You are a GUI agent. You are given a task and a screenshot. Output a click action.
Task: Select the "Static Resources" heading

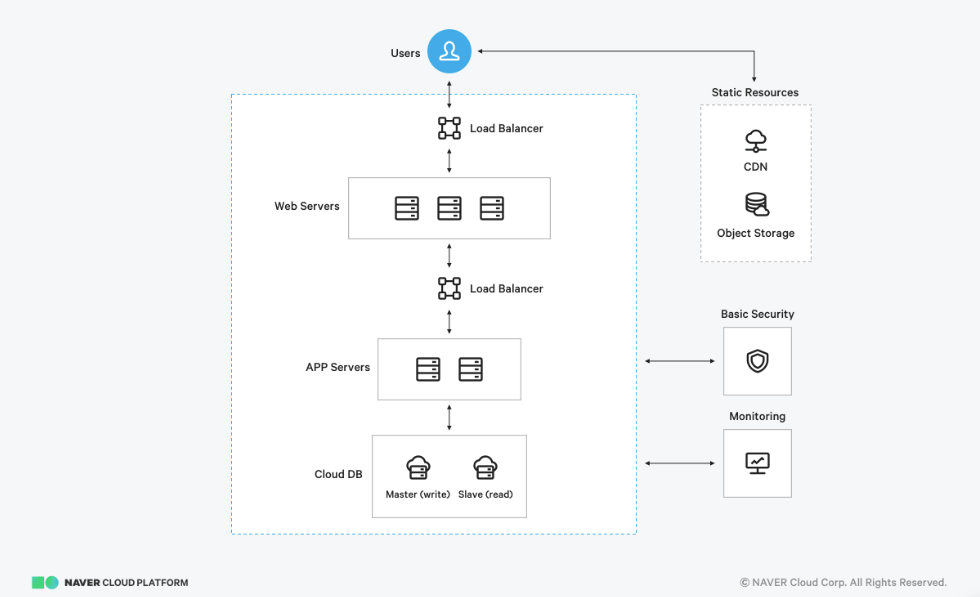pyautogui.click(x=755, y=92)
